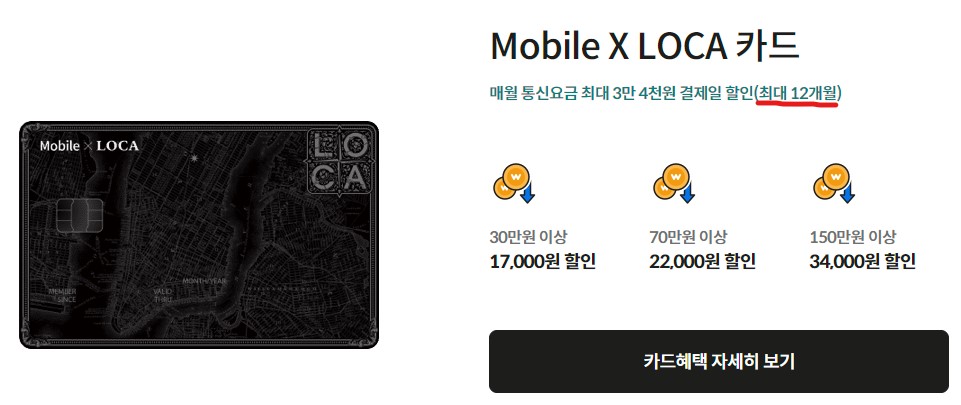The width and height of the screenshot is (961, 405).
Task: Click the LOCA emblem on the card
Action: 338,162
